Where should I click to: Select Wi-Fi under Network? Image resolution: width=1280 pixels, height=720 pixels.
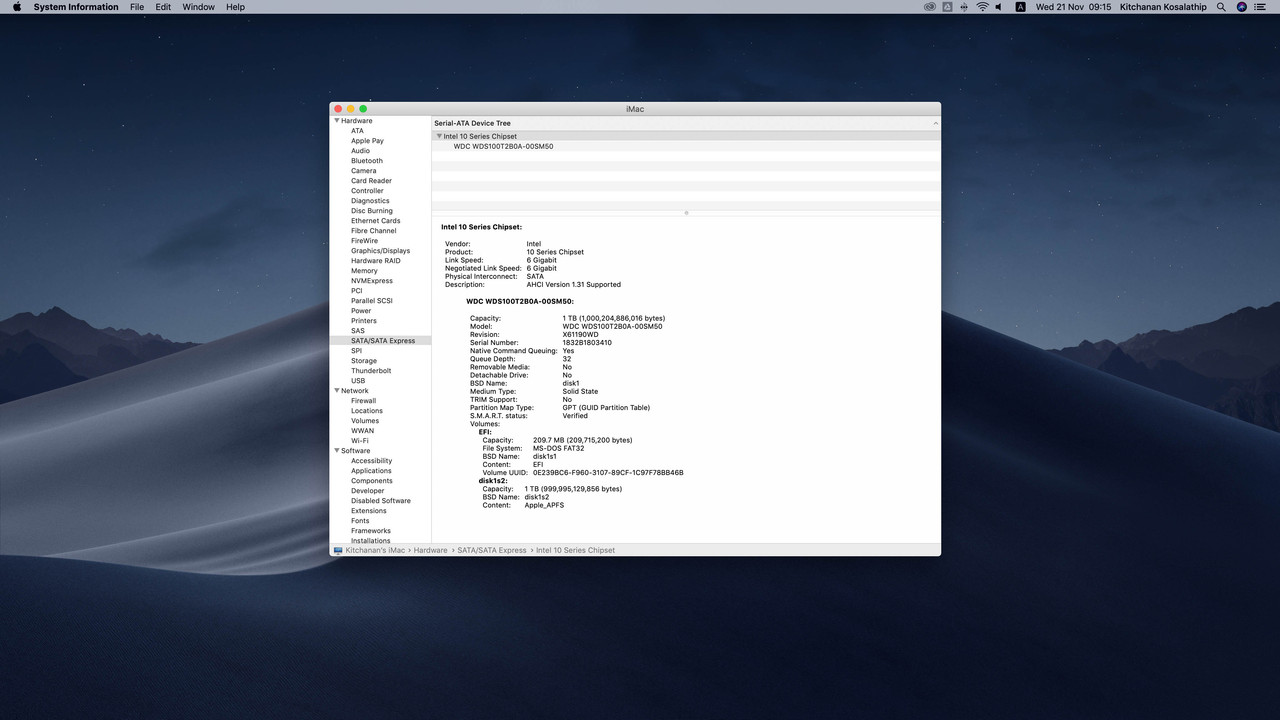point(359,441)
